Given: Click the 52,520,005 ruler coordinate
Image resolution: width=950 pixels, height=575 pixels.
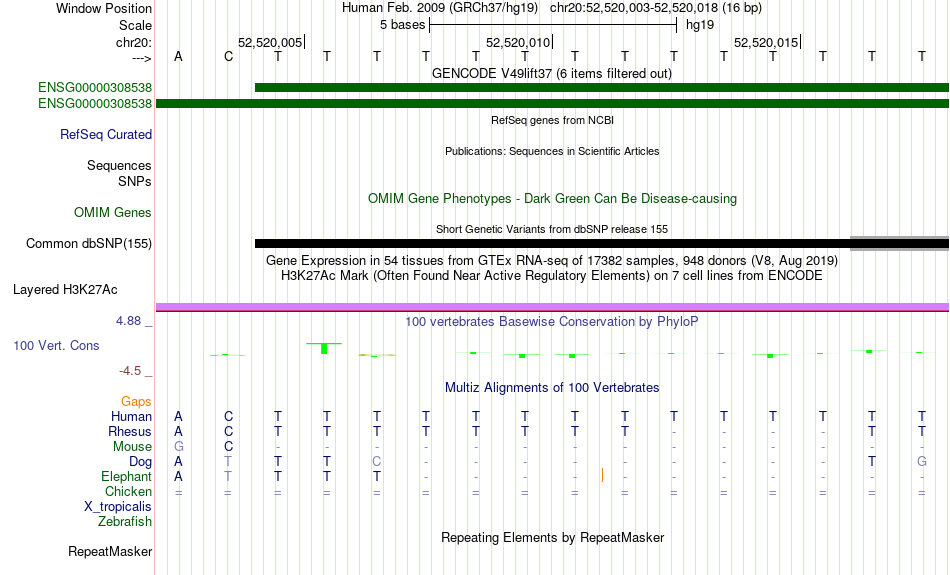Looking at the screenshot, I should click(270, 42).
